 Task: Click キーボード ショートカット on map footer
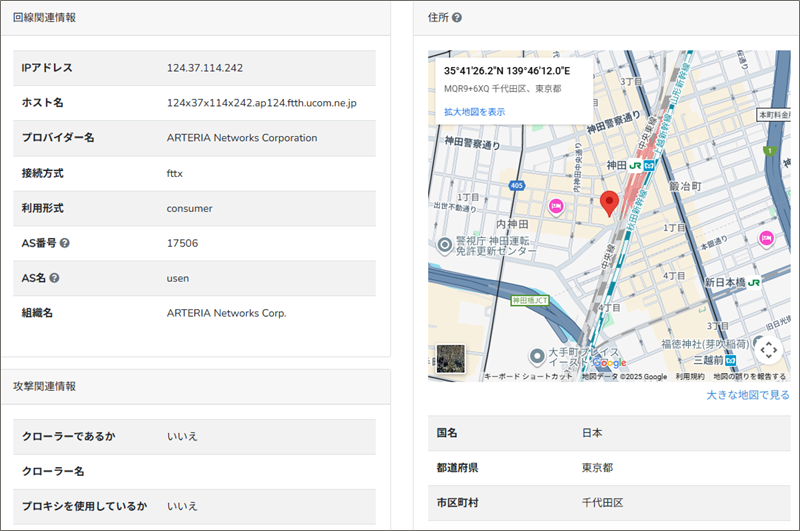coord(528,377)
